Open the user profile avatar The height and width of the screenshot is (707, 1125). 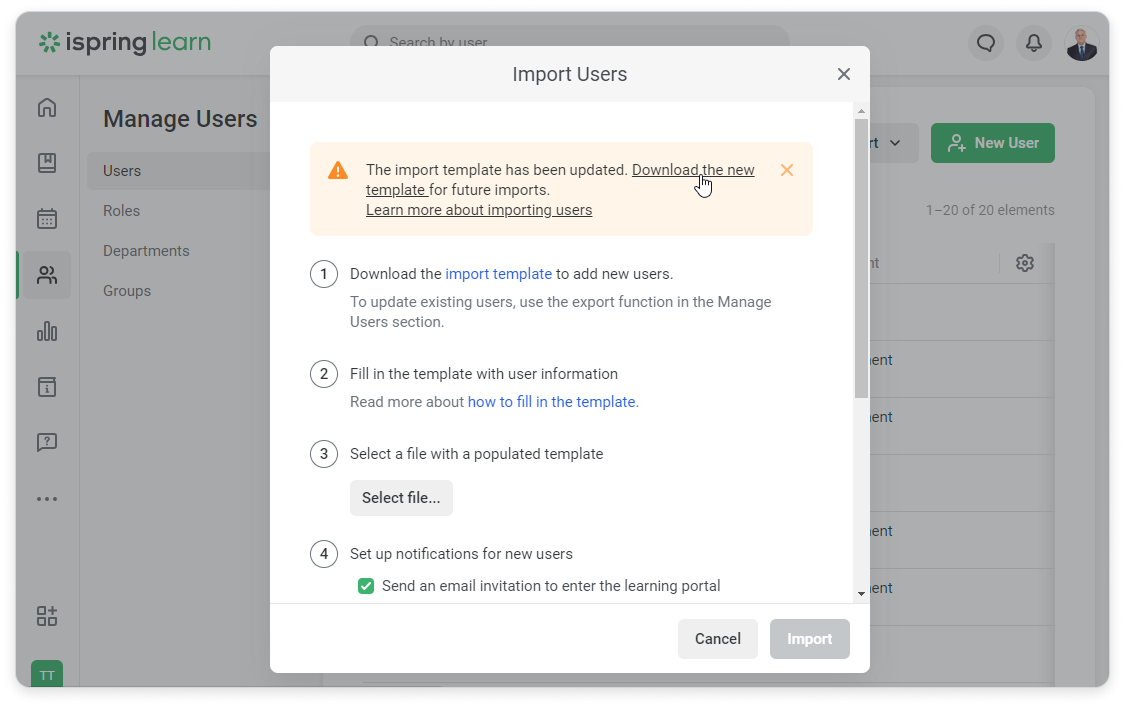(x=1081, y=43)
